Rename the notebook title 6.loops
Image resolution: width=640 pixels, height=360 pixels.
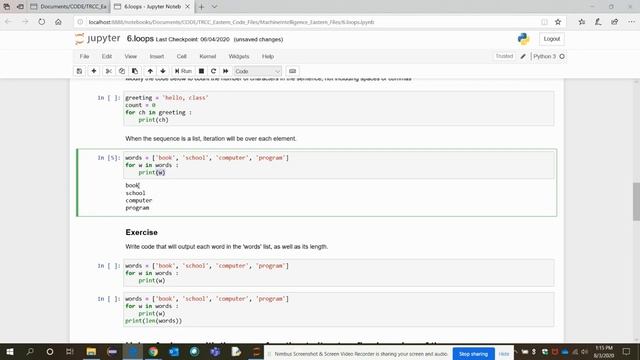point(140,39)
